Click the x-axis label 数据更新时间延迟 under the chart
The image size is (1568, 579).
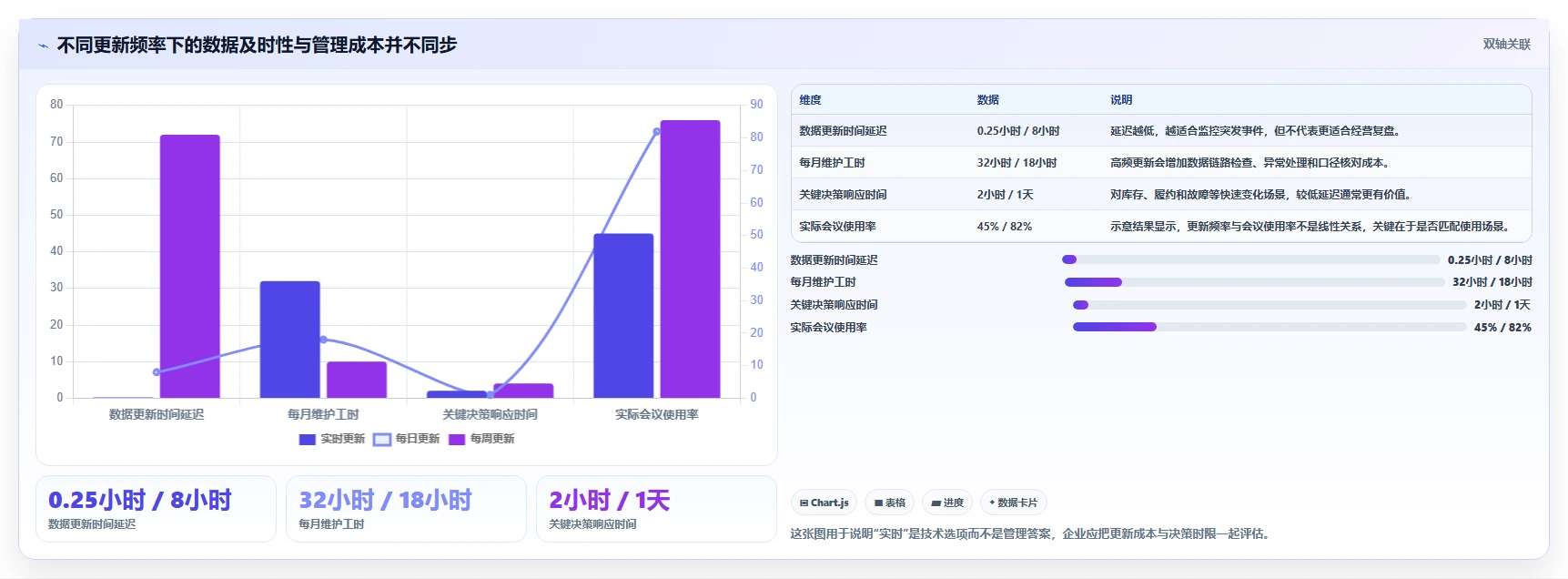pos(157,414)
